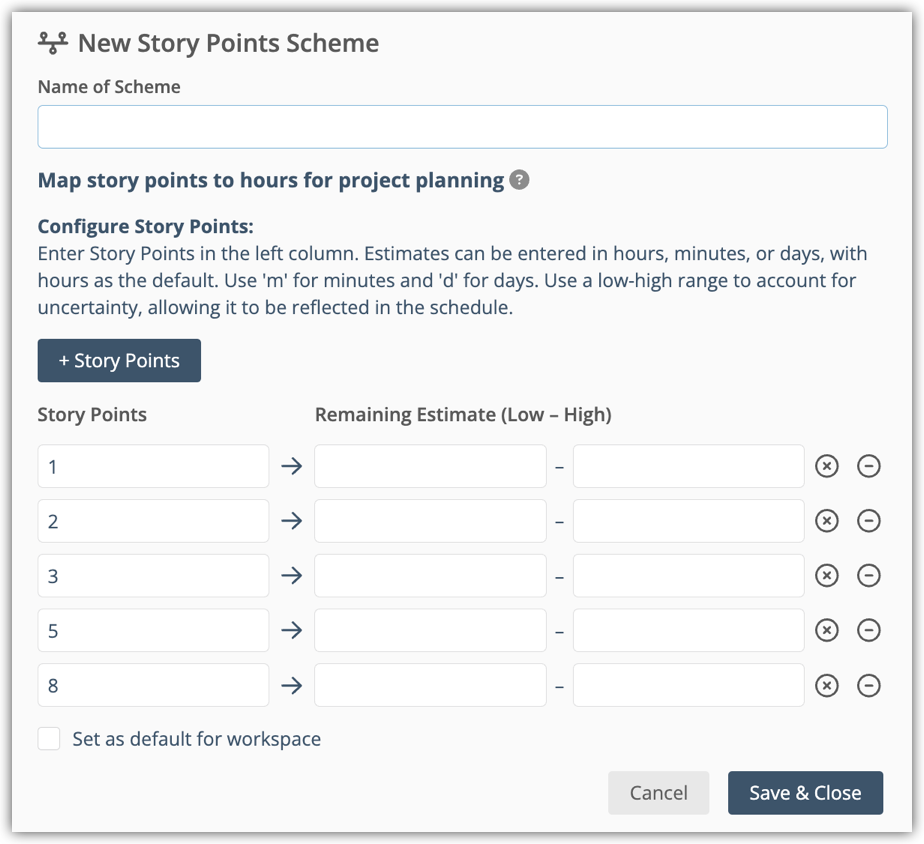The width and height of the screenshot is (924, 844).
Task: Remove the story point 8 row
Action: (869, 685)
